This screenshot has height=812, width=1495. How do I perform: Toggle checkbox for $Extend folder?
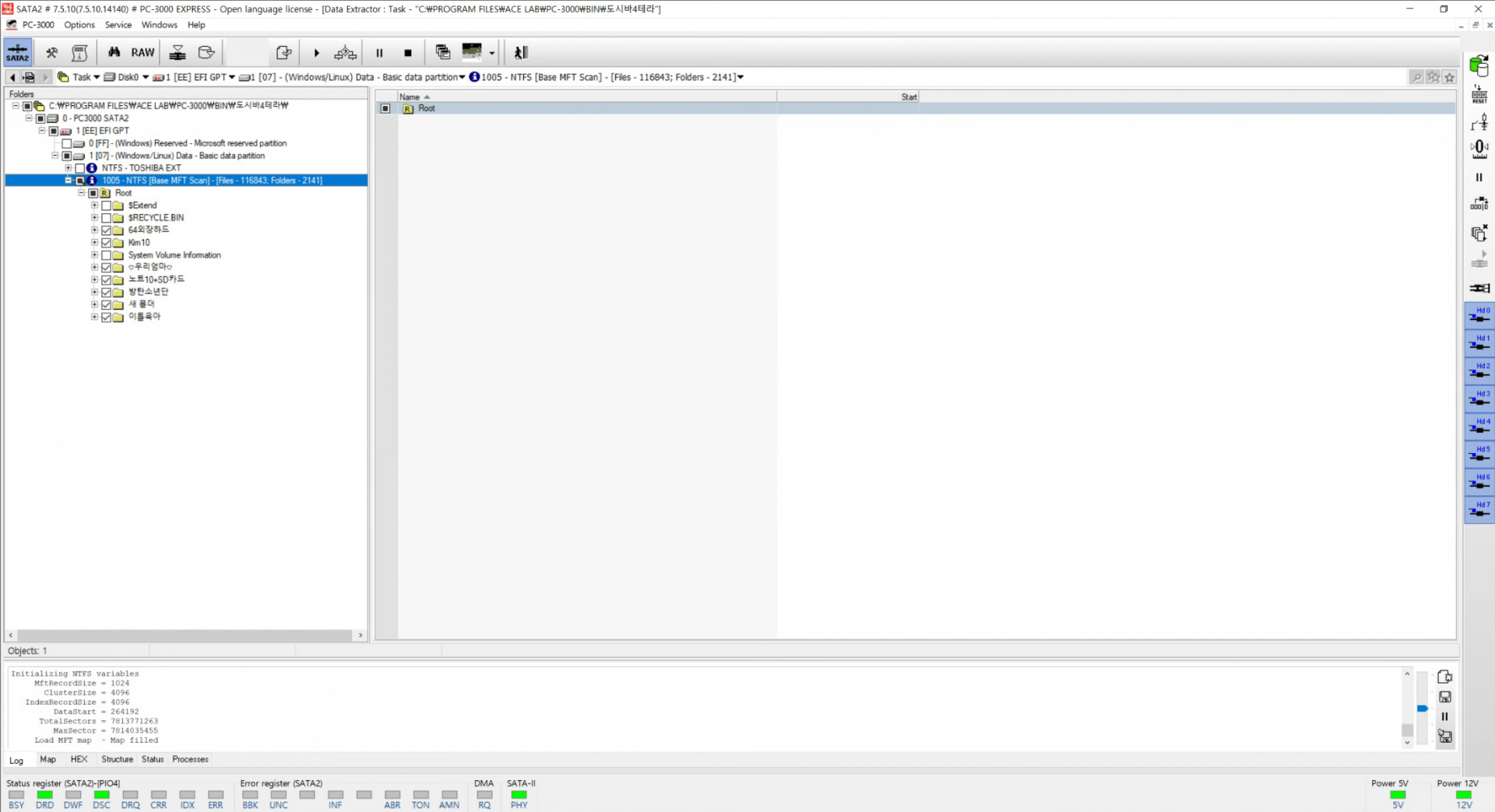[x=106, y=206]
